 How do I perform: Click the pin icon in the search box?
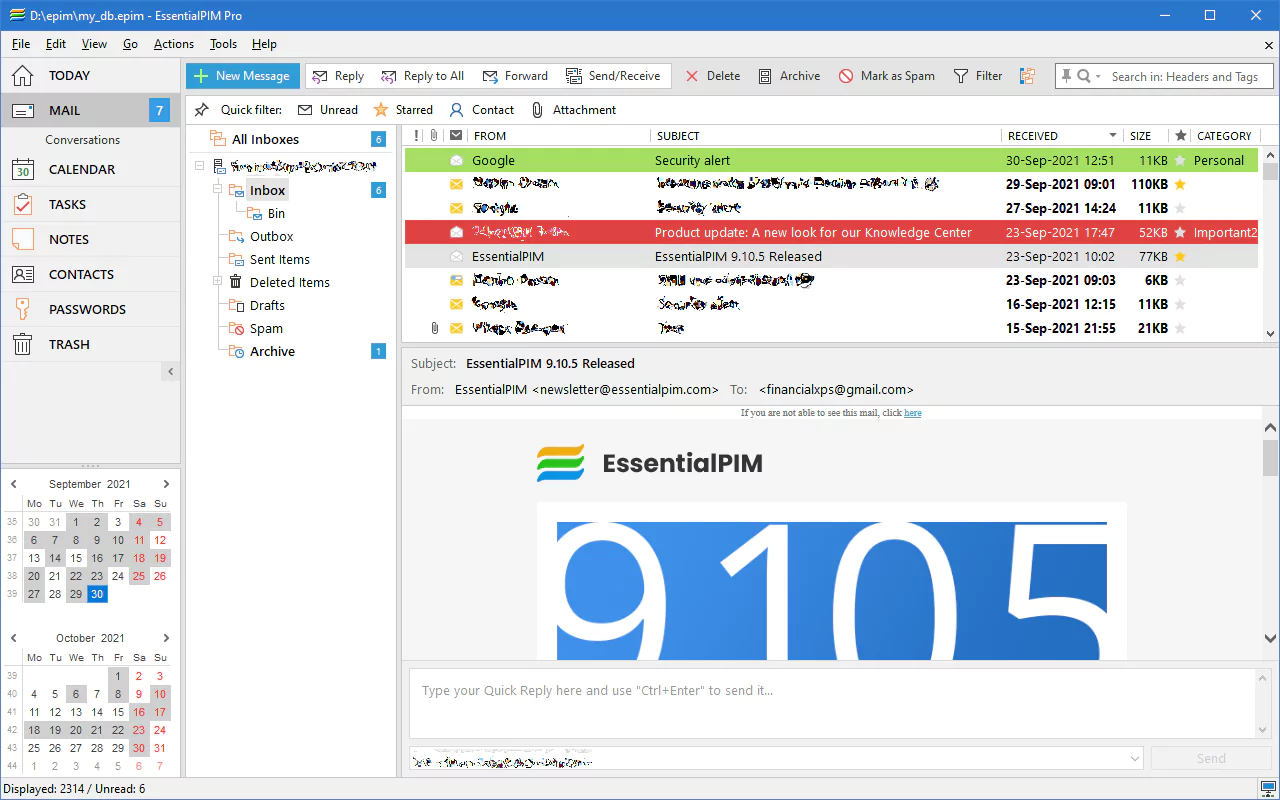click(x=1067, y=75)
